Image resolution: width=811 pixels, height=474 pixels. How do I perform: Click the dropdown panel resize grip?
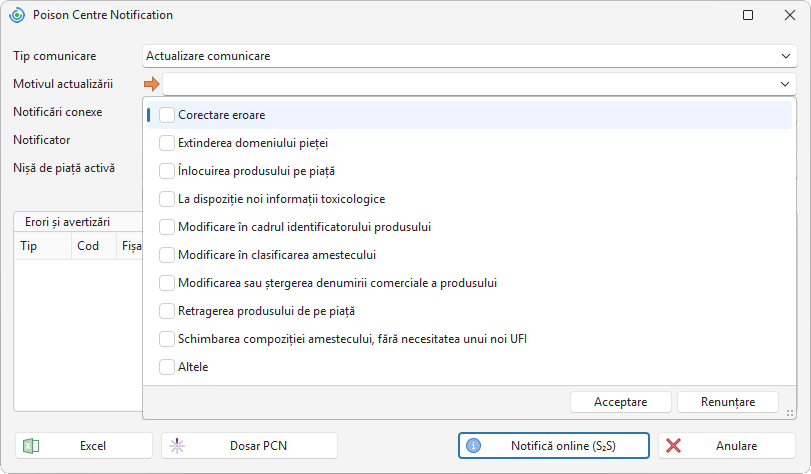click(790, 413)
